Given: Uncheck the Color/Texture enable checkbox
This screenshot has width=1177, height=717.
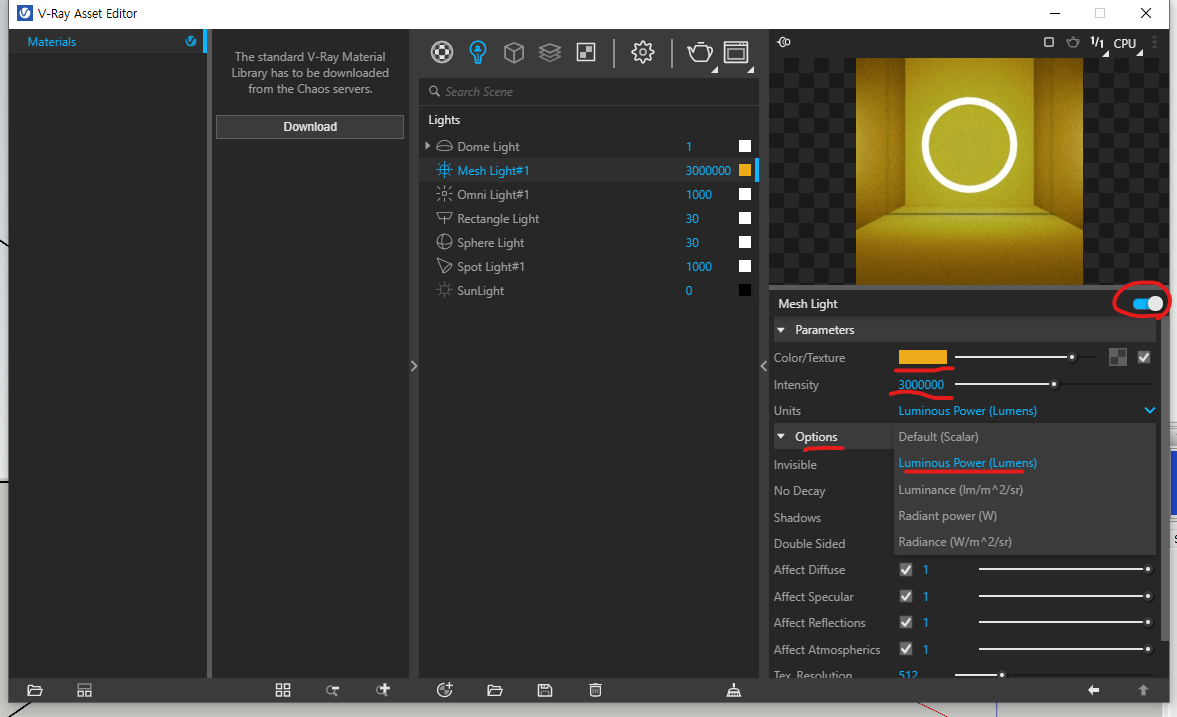Looking at the screenshot, I should click(1144, 357).
